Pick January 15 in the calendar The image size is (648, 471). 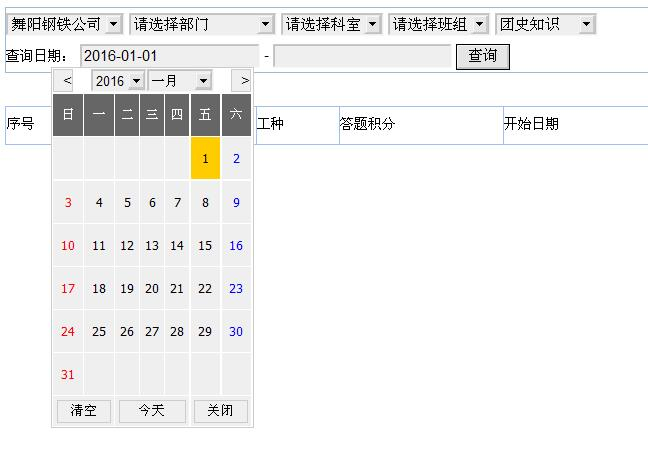(205, 246)
